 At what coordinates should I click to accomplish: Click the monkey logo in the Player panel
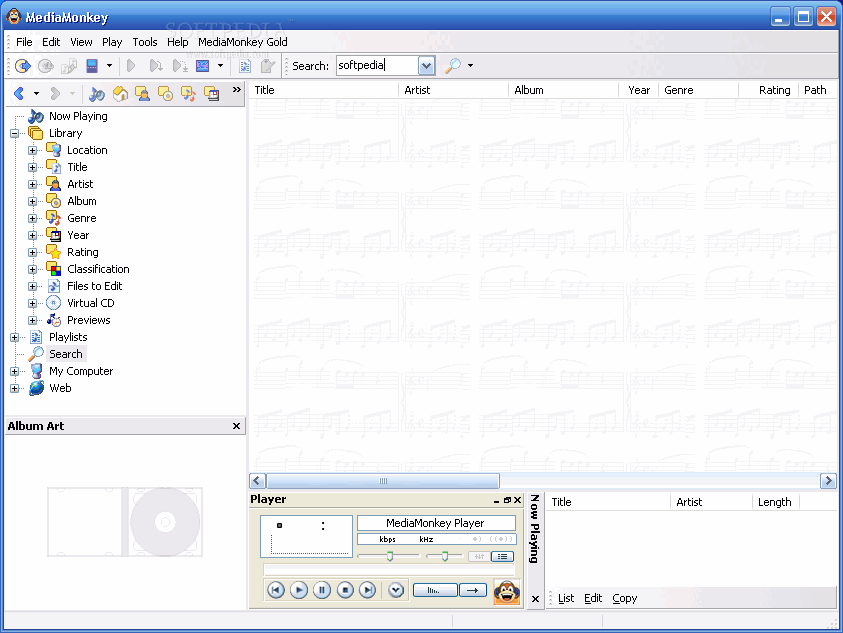pos(506,591)
